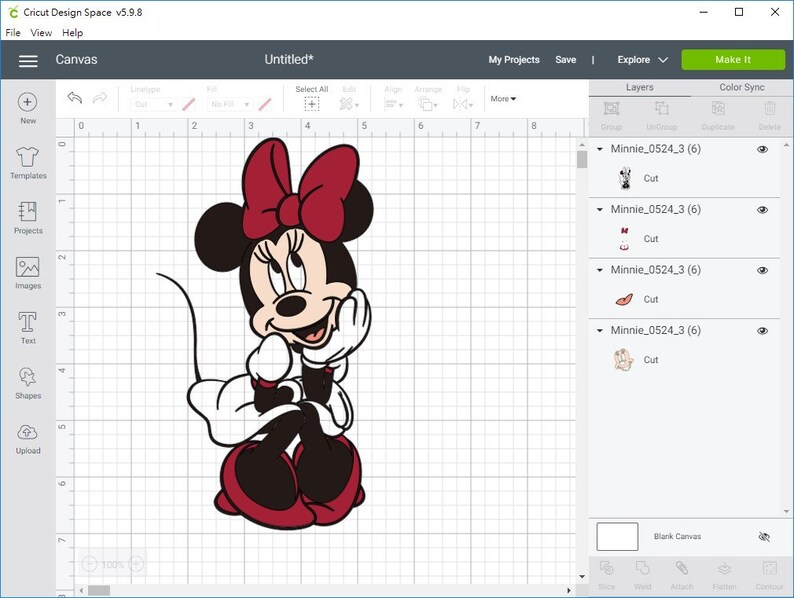The image size is (794, 598).
Task: Click the Canvas title label
Action: (x=76, y=60)
